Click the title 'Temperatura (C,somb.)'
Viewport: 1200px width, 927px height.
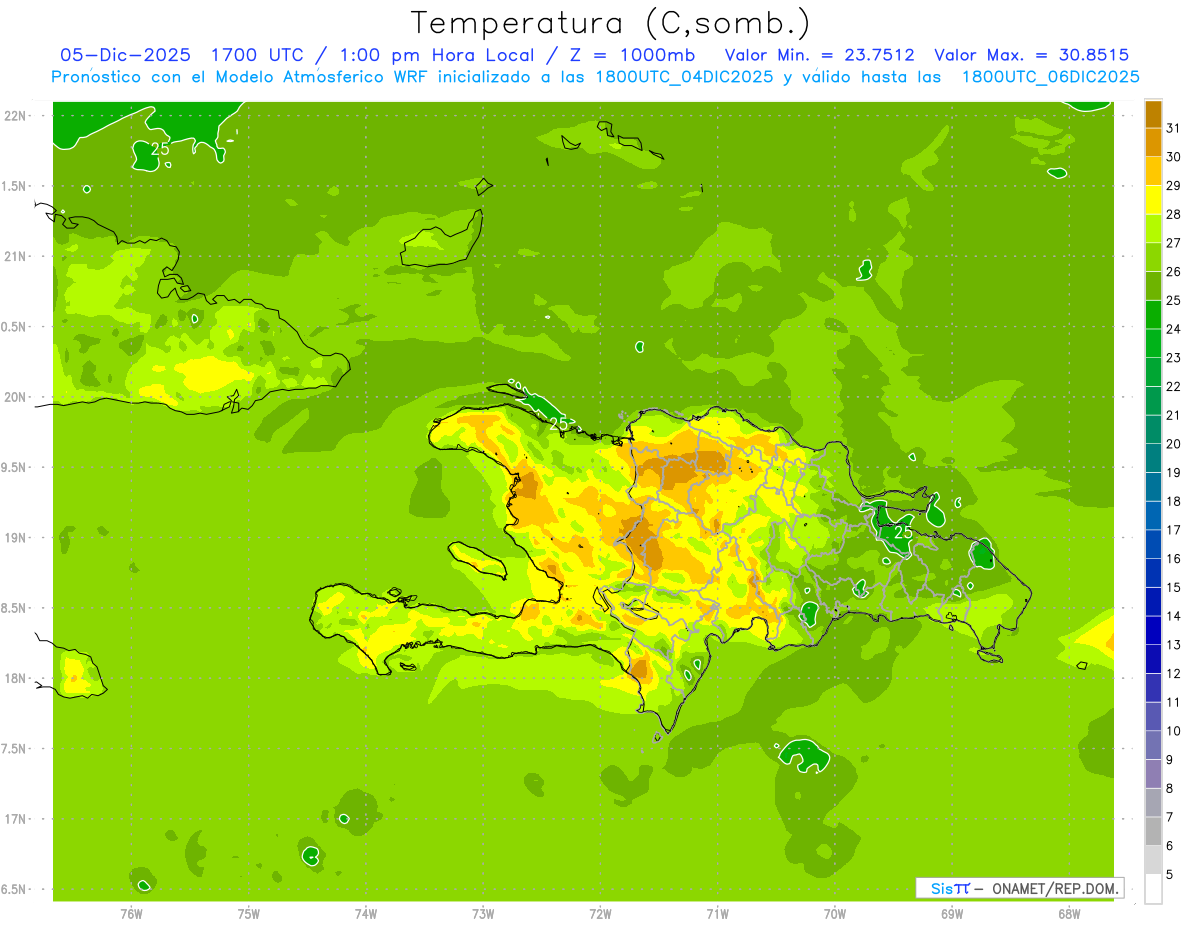point(611,23)
